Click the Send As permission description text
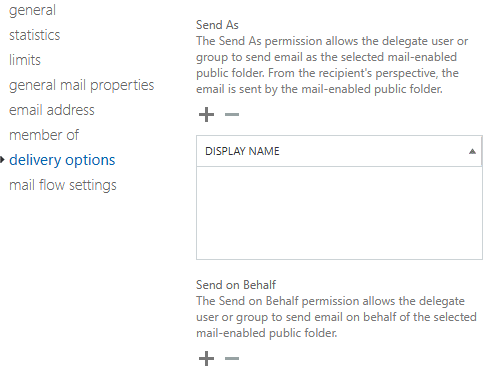 (x=332, y=65)
